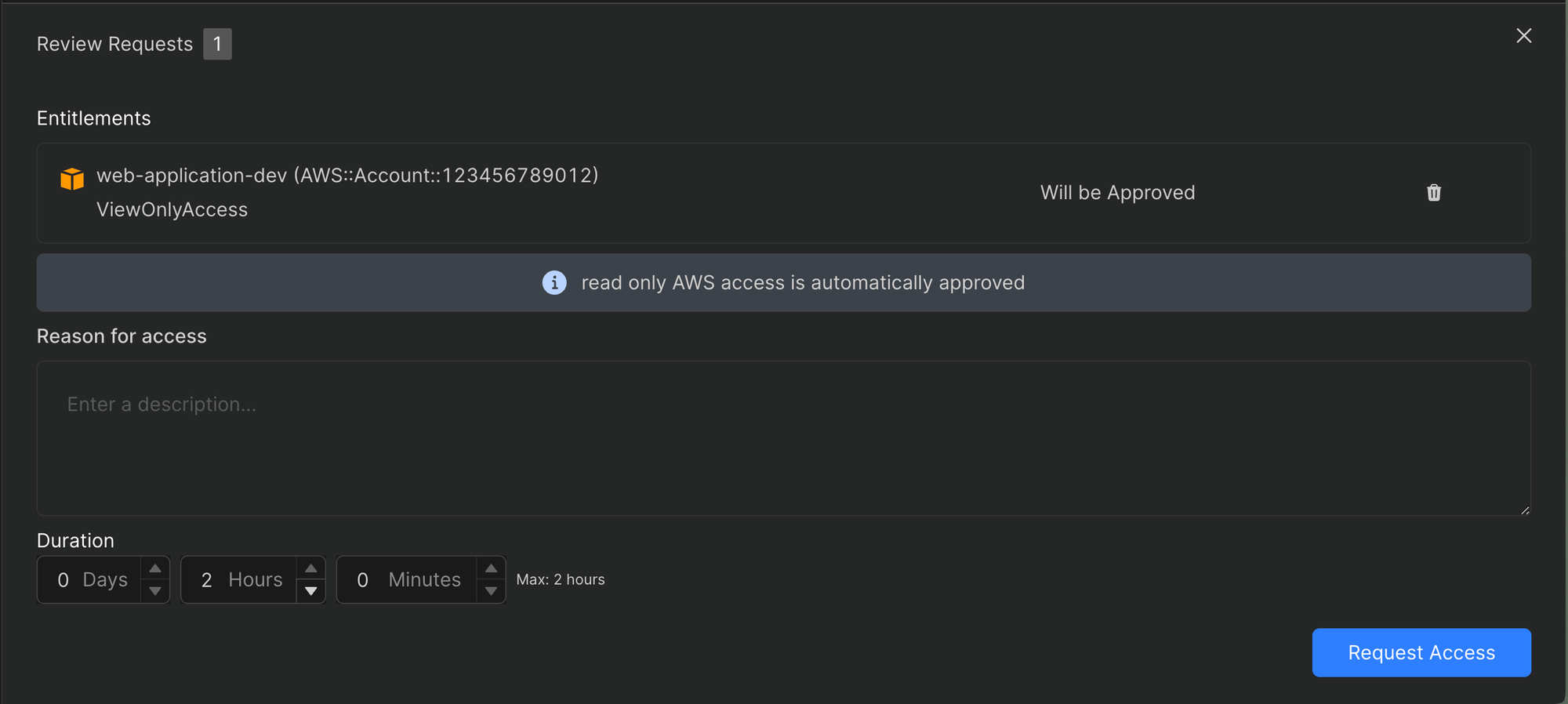Close the Review Requests dialog
This screenshot has height=704, width=1568.
pyautogui.click(x=1523, y=36)
